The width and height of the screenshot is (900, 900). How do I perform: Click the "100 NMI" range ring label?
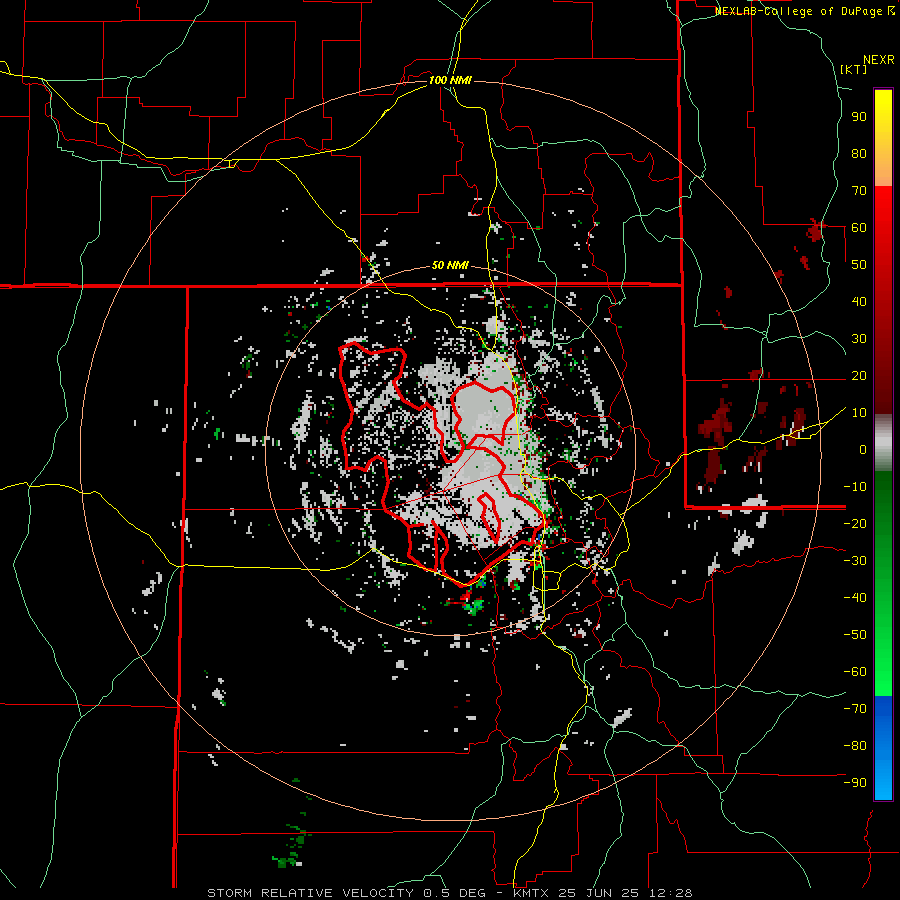click(450, 80)
